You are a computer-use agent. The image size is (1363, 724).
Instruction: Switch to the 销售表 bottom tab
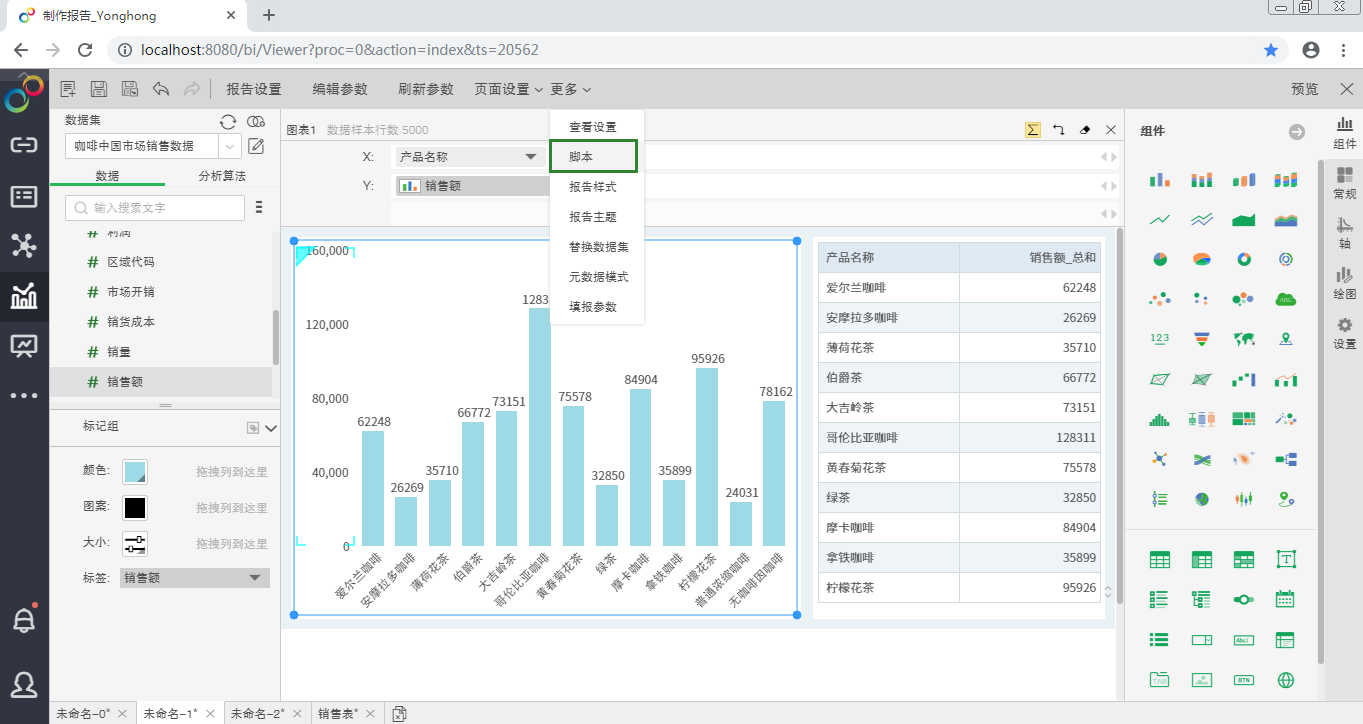pyautogui.click(x=336, y=713)
